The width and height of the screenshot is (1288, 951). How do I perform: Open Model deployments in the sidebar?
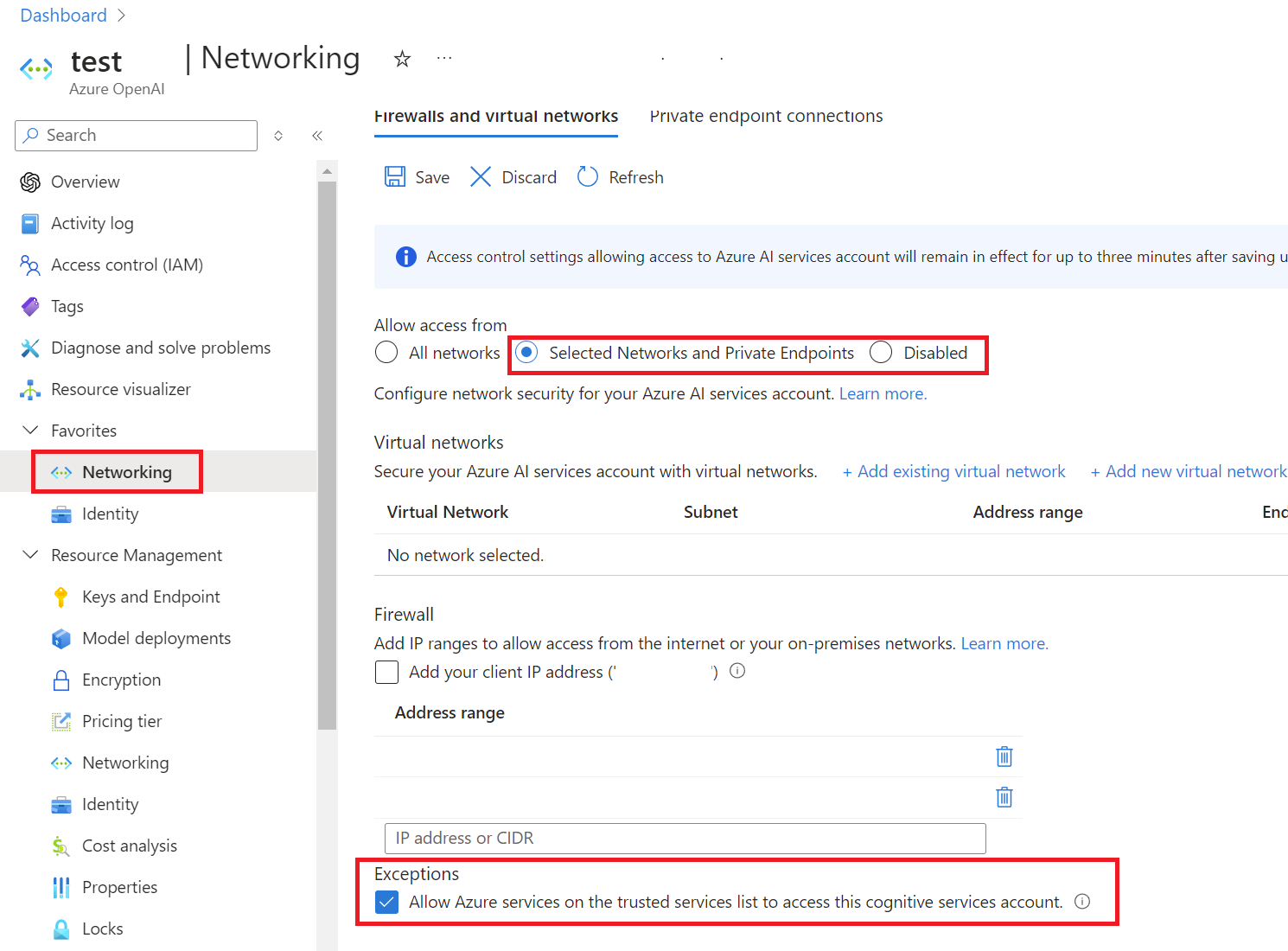[156, 638]
